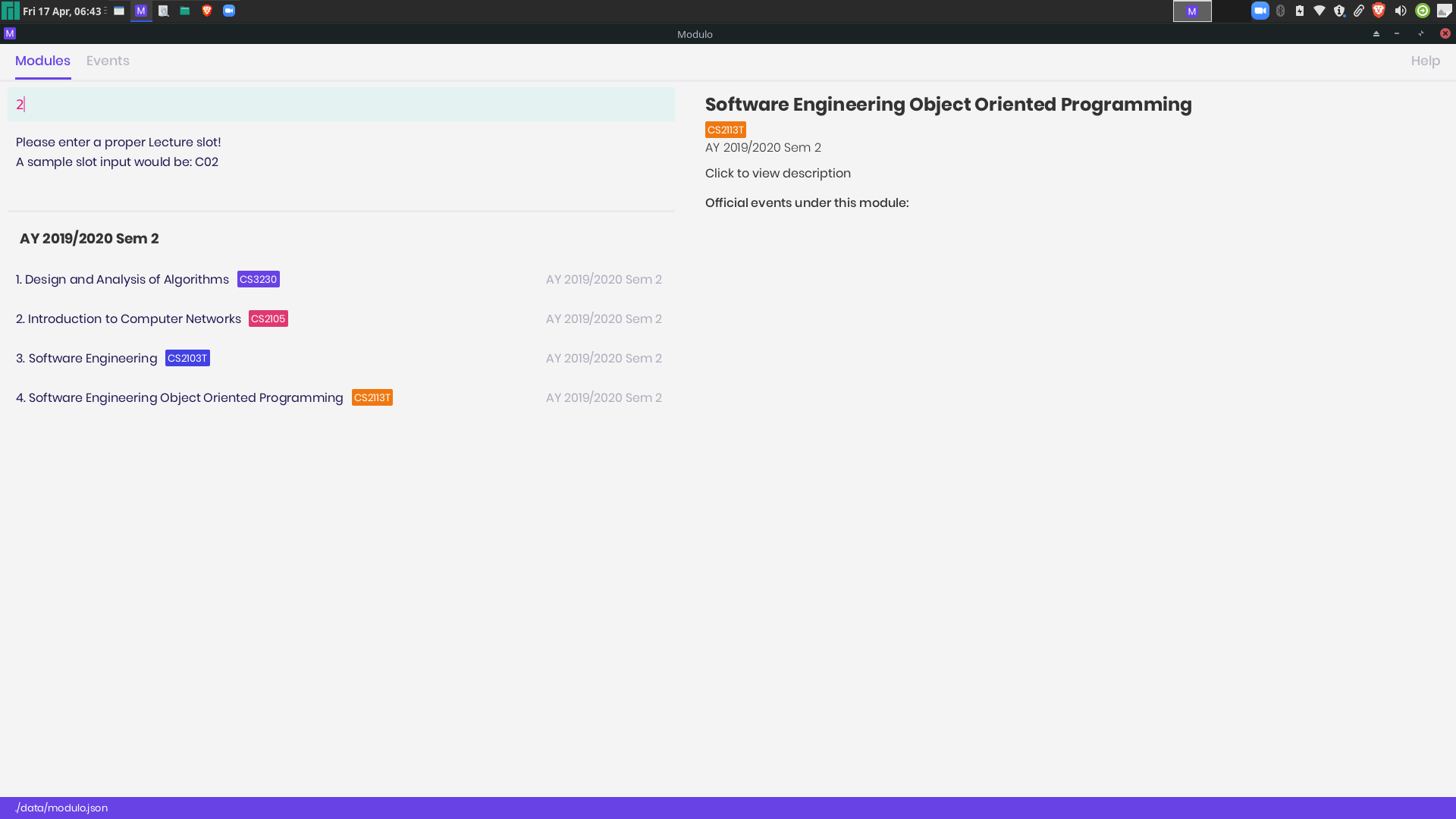1456x819 pixels.
Task: Open the battery power tray icon
Action: click(x=1300, y=11)
